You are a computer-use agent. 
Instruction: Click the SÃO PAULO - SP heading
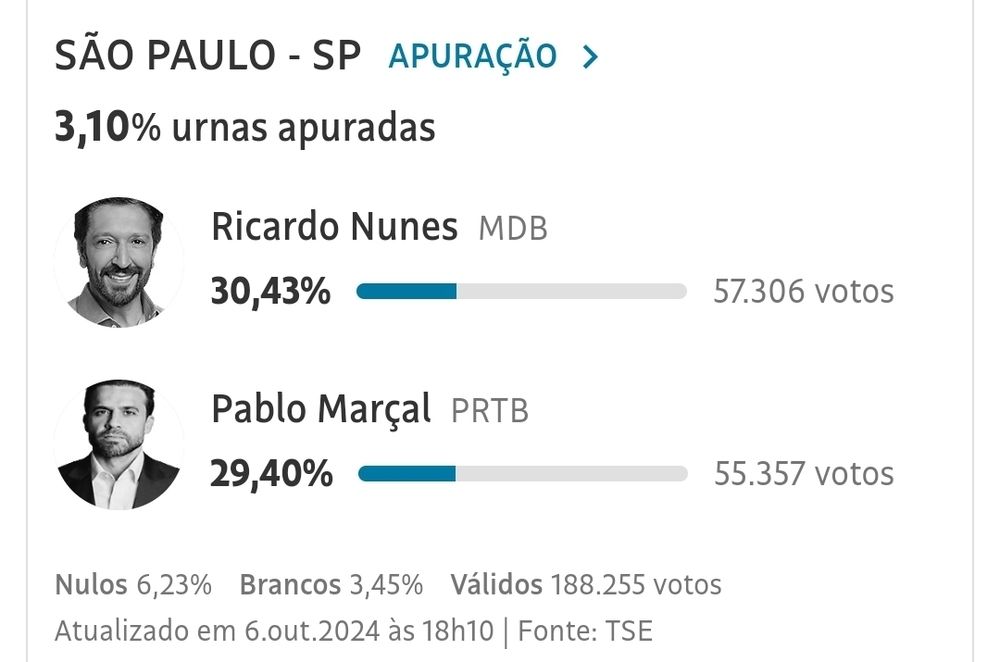(x=208, y=55)
